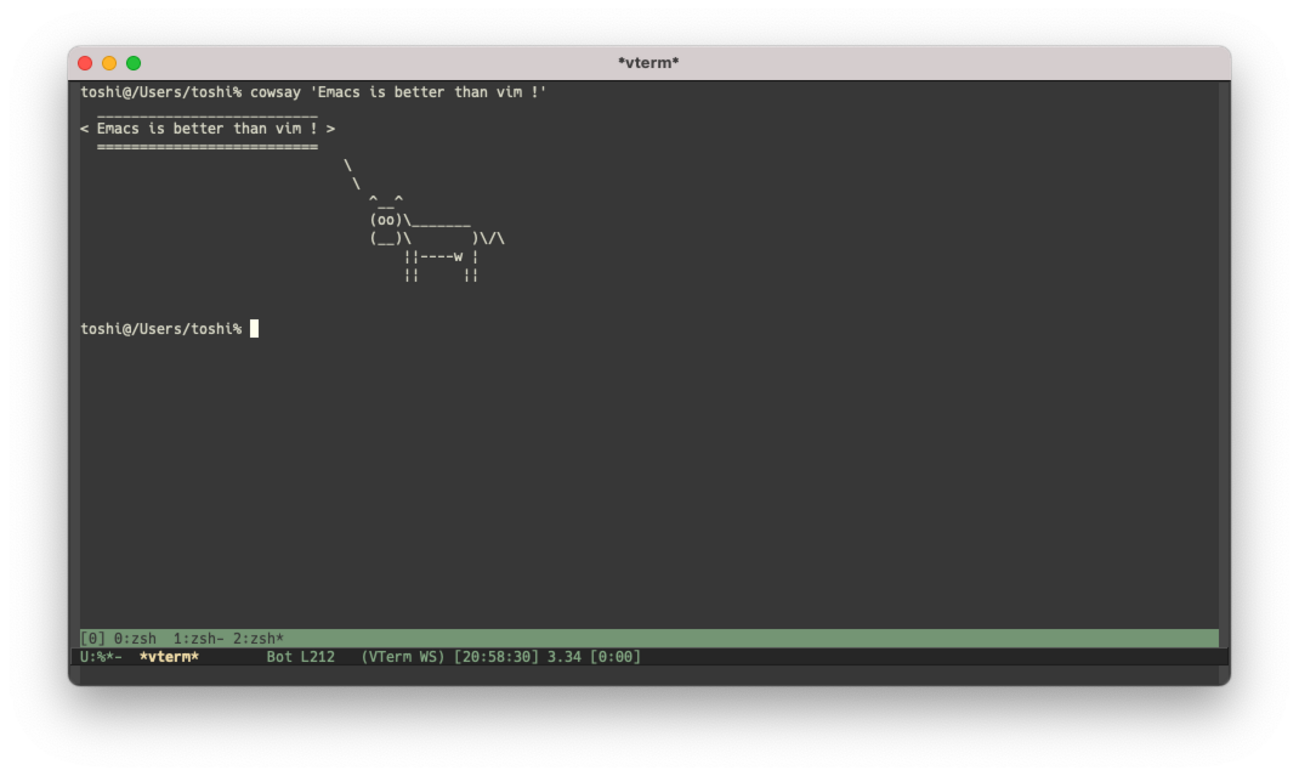Close the vterm window with red button
Viewport: 1299px width, 776px height.
[x=85, y=63]
